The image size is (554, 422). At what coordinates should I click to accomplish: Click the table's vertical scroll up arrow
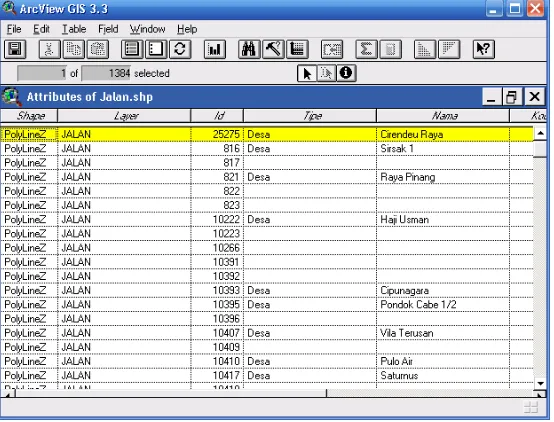(x=540, y=133)
